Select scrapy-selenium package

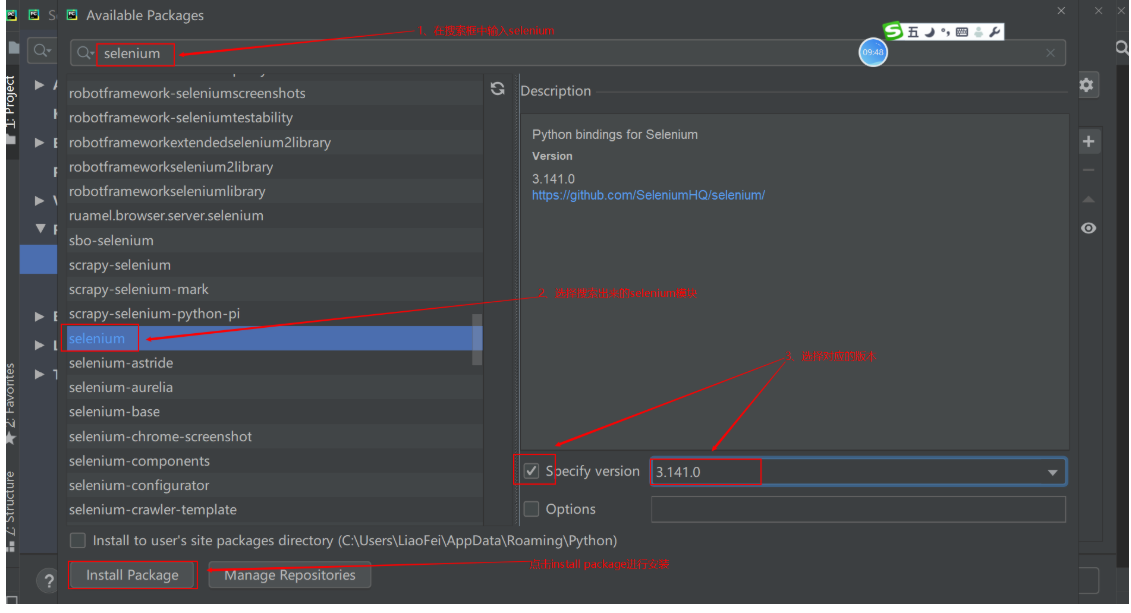[275, 265]
